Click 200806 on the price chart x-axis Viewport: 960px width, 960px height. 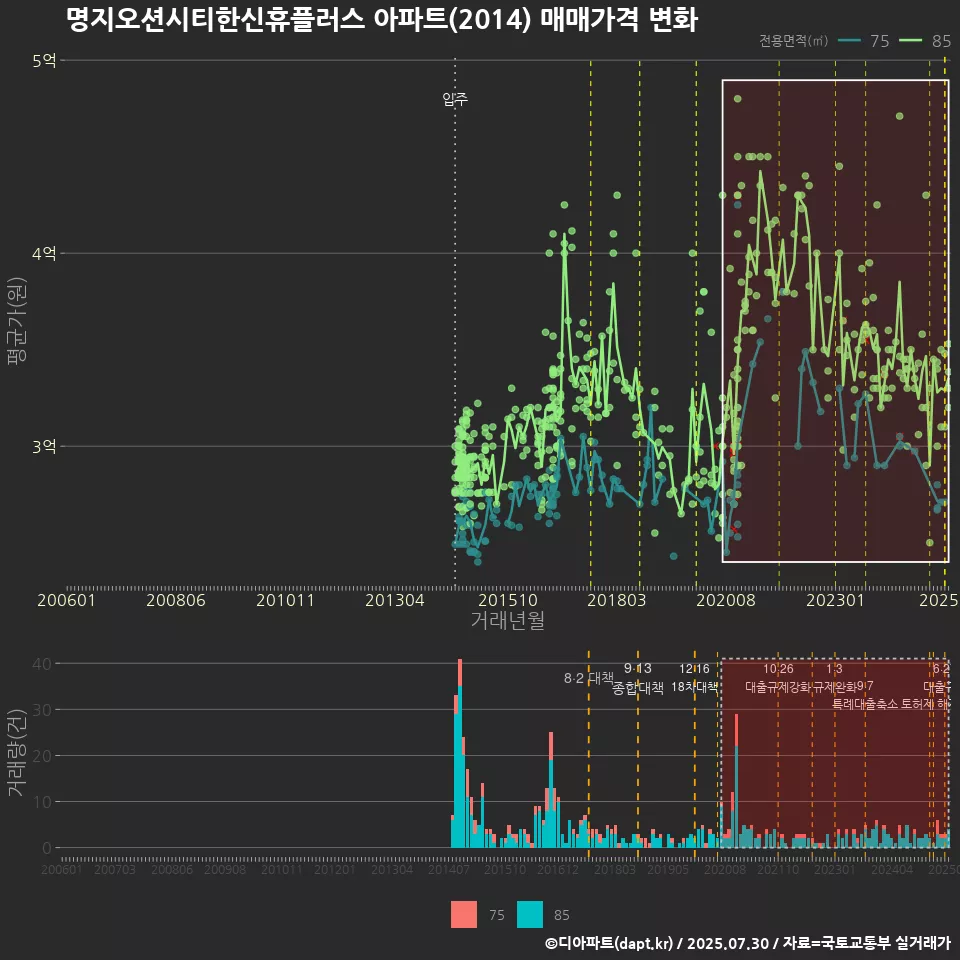[176, 600]
